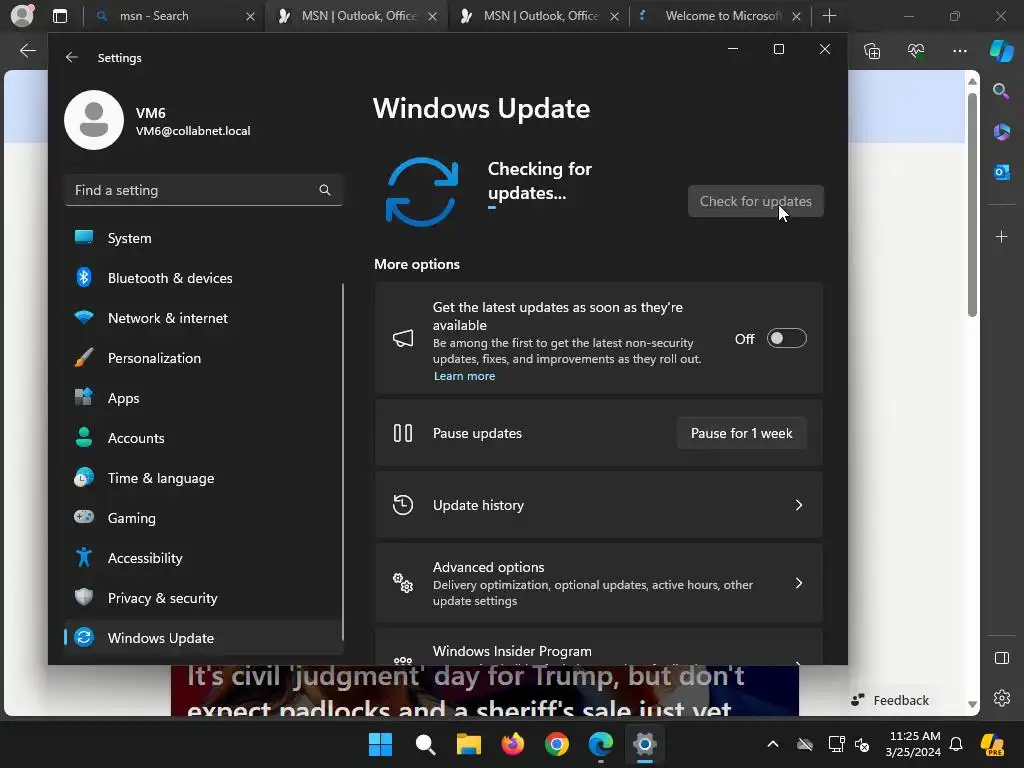
Task: Expand Update history
Action: pyautogui.click(x=598, y=505)
